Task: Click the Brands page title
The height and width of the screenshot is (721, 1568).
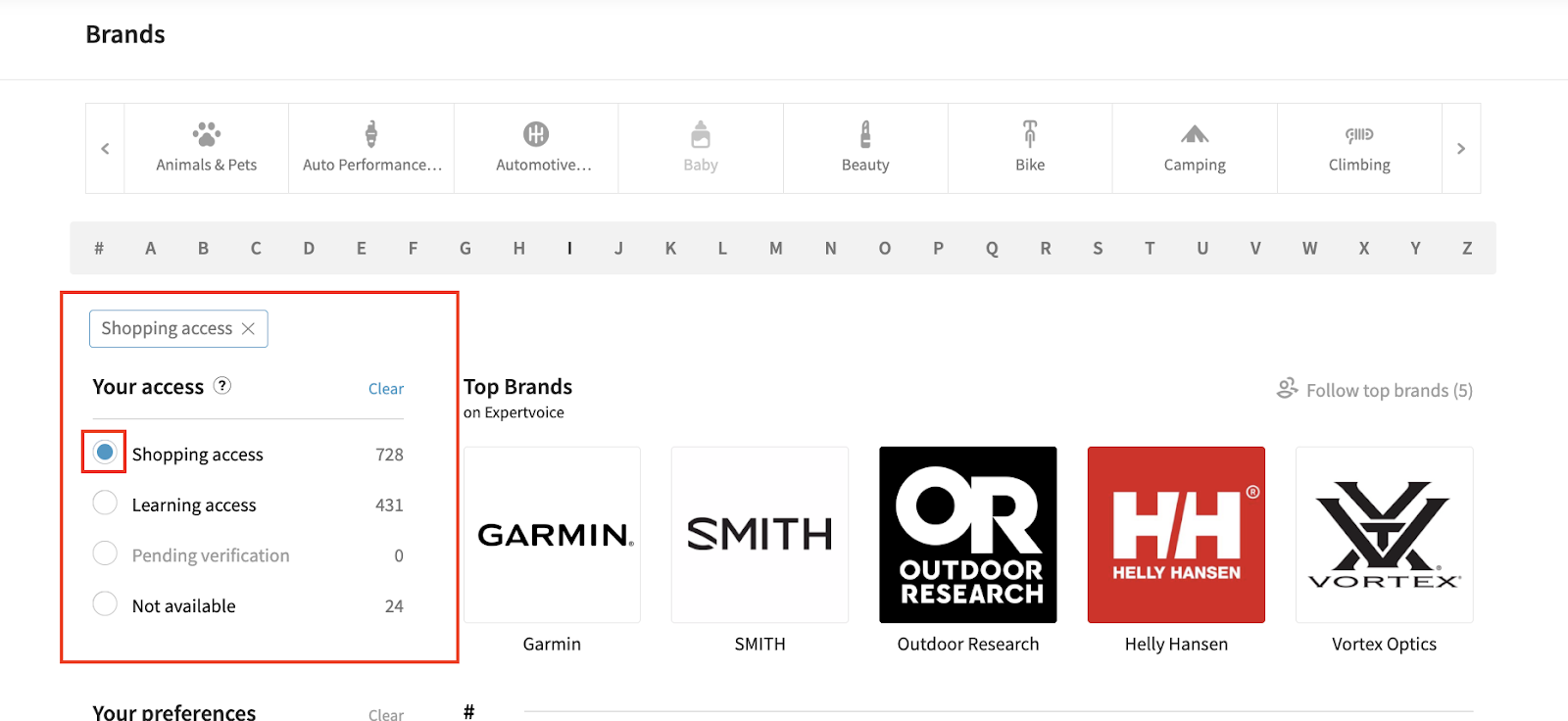Action: coord(125,34)
